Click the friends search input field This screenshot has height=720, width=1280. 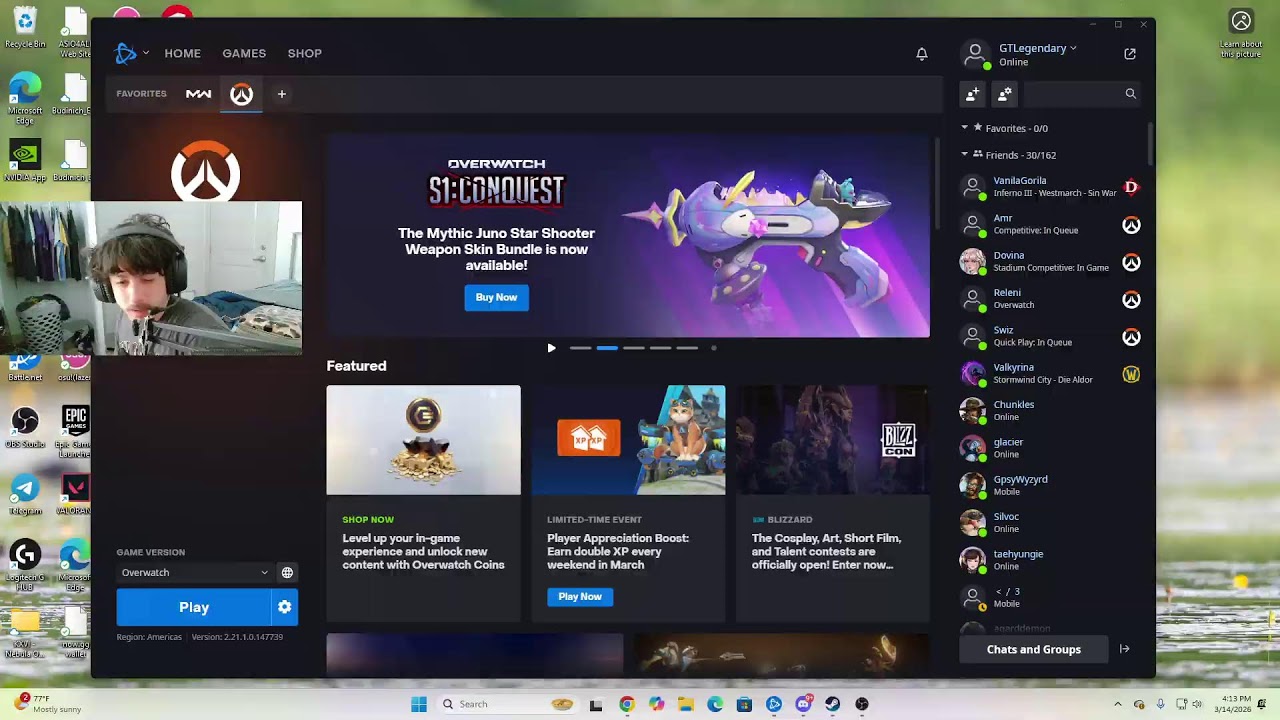pos(1072,93)
